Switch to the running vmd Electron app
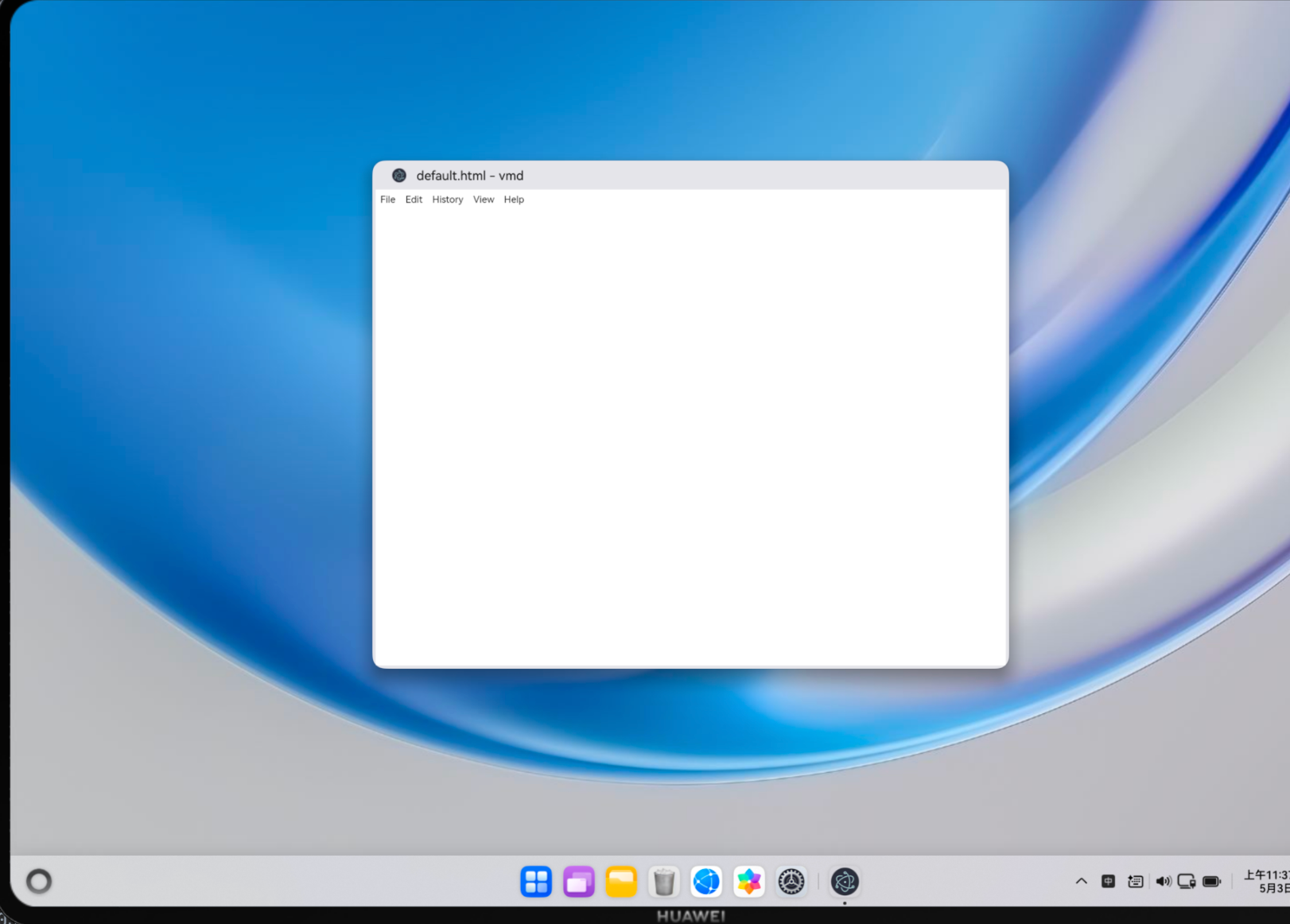 pyautogui.click(x=845, y=881)
